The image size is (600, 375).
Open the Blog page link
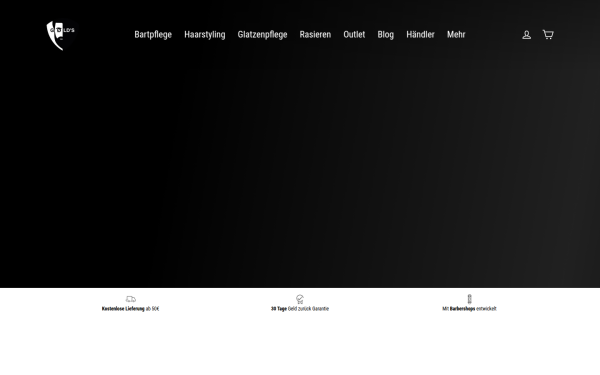(386, 35)
